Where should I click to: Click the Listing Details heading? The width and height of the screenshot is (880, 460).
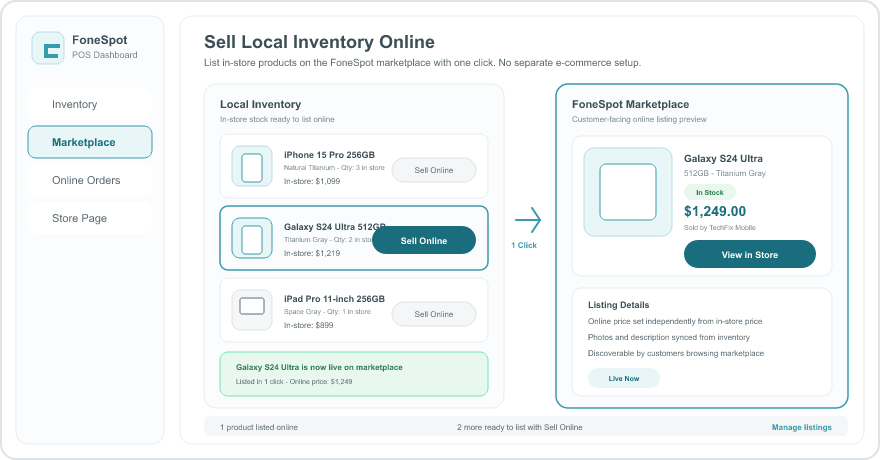(x=618, y=305)
